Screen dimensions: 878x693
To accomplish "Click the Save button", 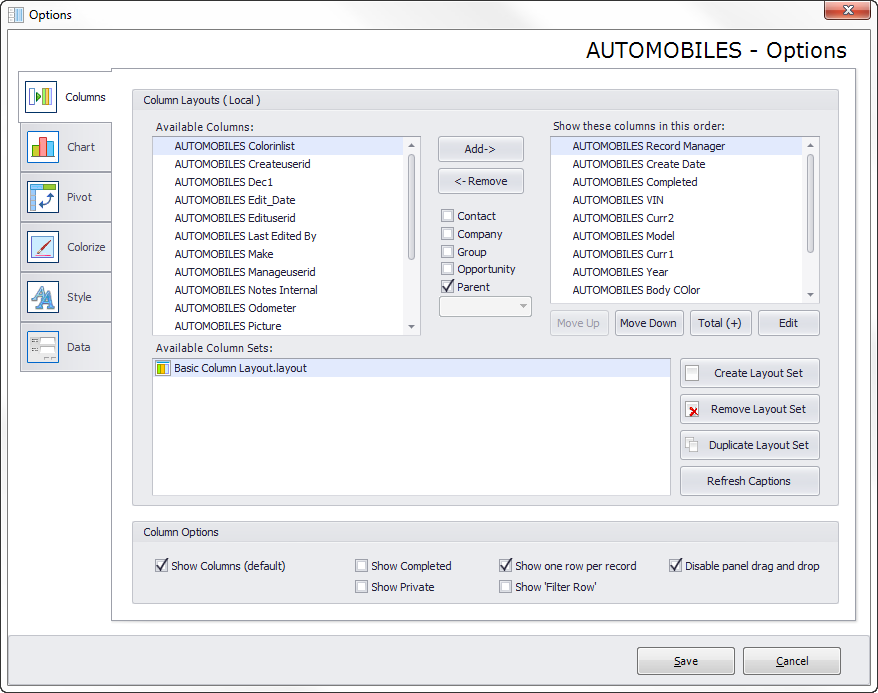I will coord(685,661).
